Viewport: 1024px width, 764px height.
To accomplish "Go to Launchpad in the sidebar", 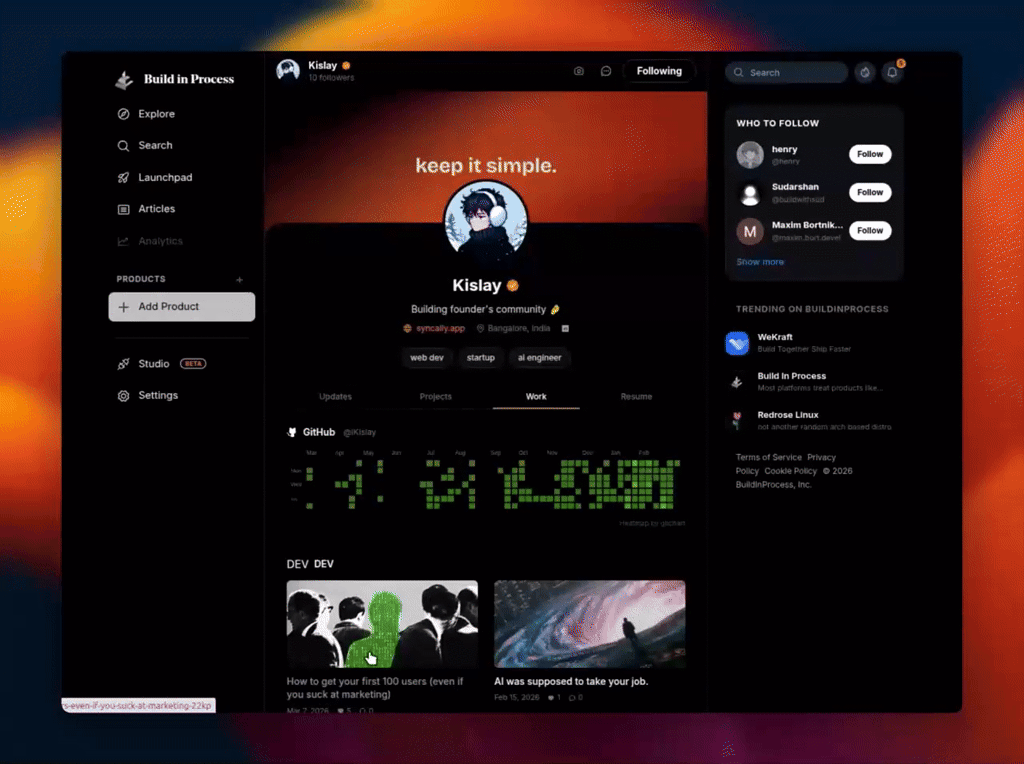I will [x=155, y=178].
